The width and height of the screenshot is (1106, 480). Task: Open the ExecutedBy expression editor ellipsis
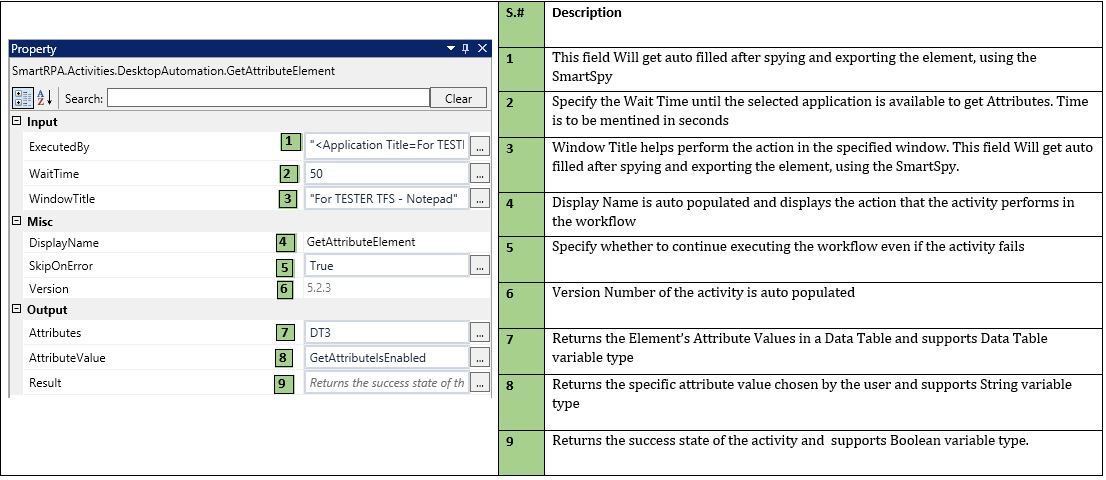point(480,146)
